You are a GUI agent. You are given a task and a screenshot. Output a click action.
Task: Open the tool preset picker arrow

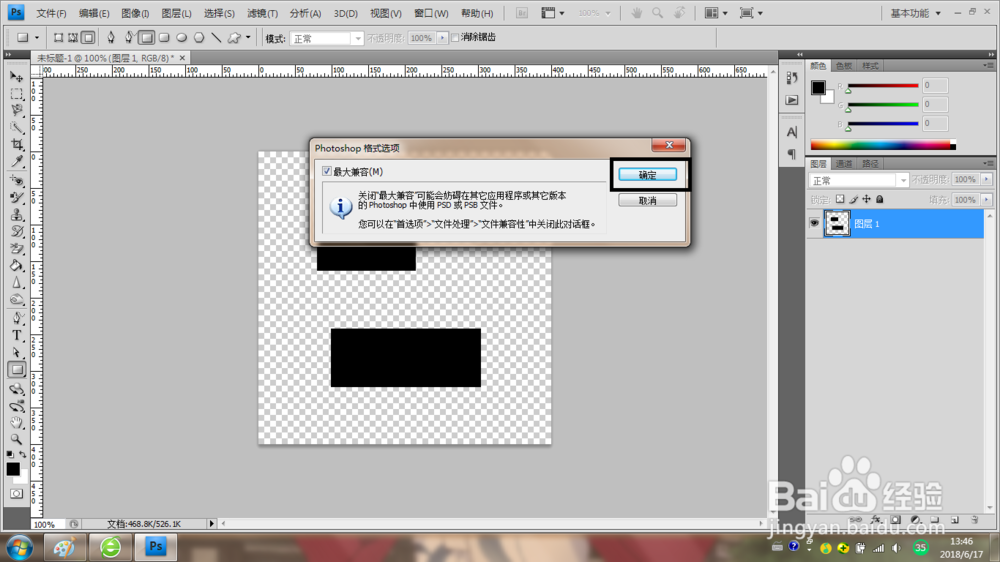pos(36,38)
